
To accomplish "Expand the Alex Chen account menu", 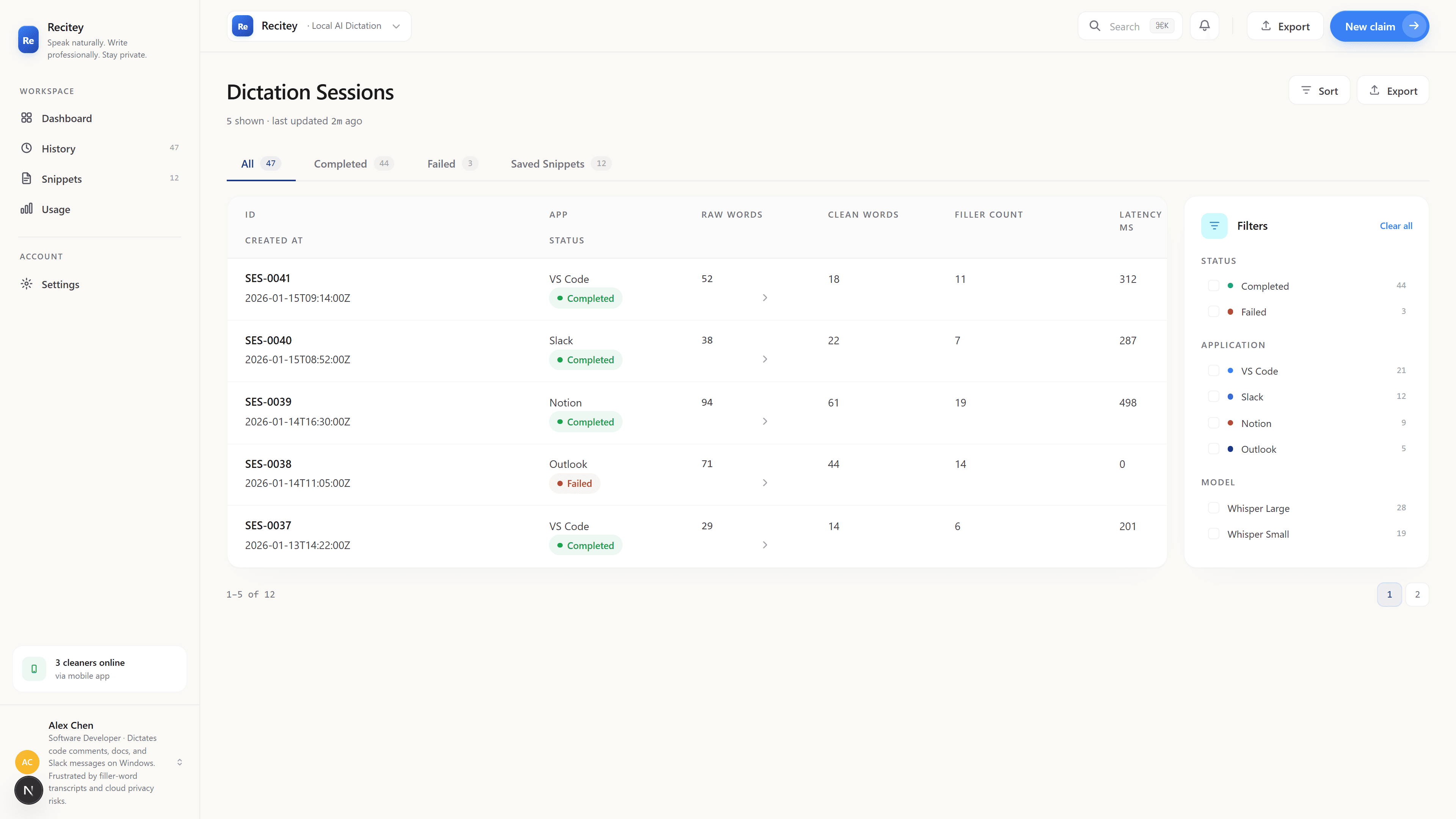I will point(179,762).
